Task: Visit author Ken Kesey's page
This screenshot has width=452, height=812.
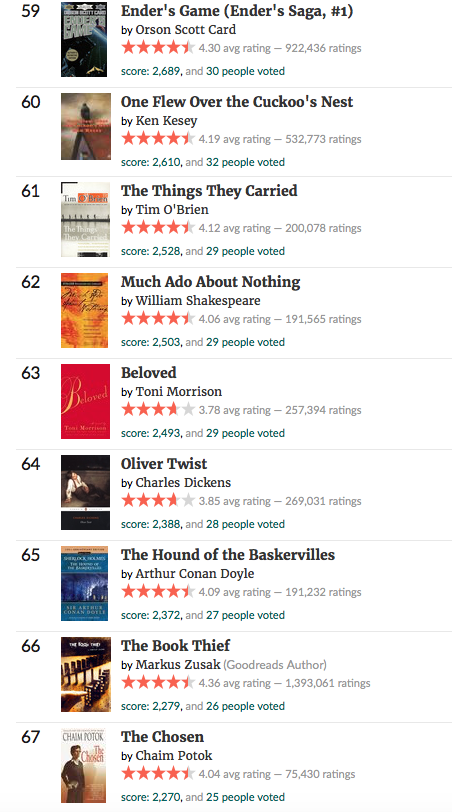Action: [166, 121]
